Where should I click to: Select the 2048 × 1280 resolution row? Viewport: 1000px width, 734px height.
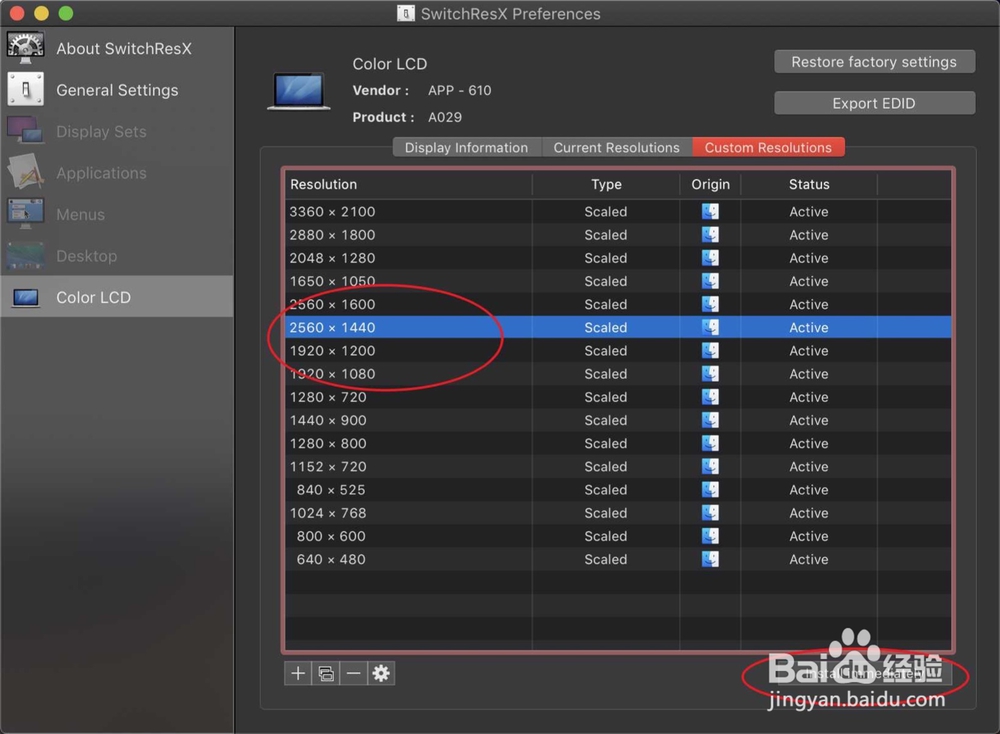(618, 258)
